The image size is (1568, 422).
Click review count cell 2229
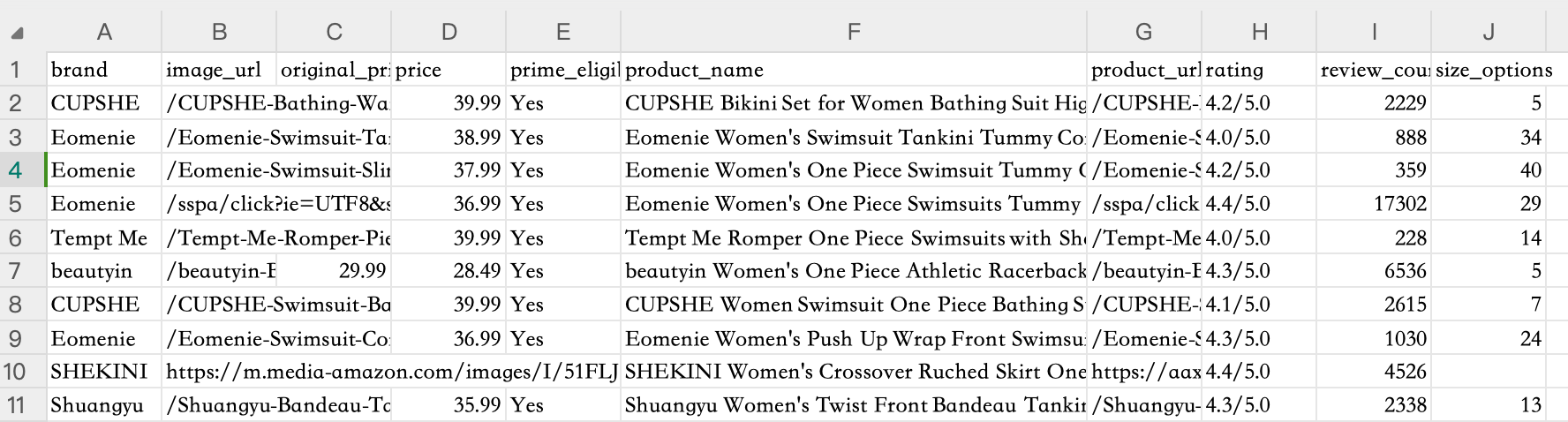(x=1374, y=103)
